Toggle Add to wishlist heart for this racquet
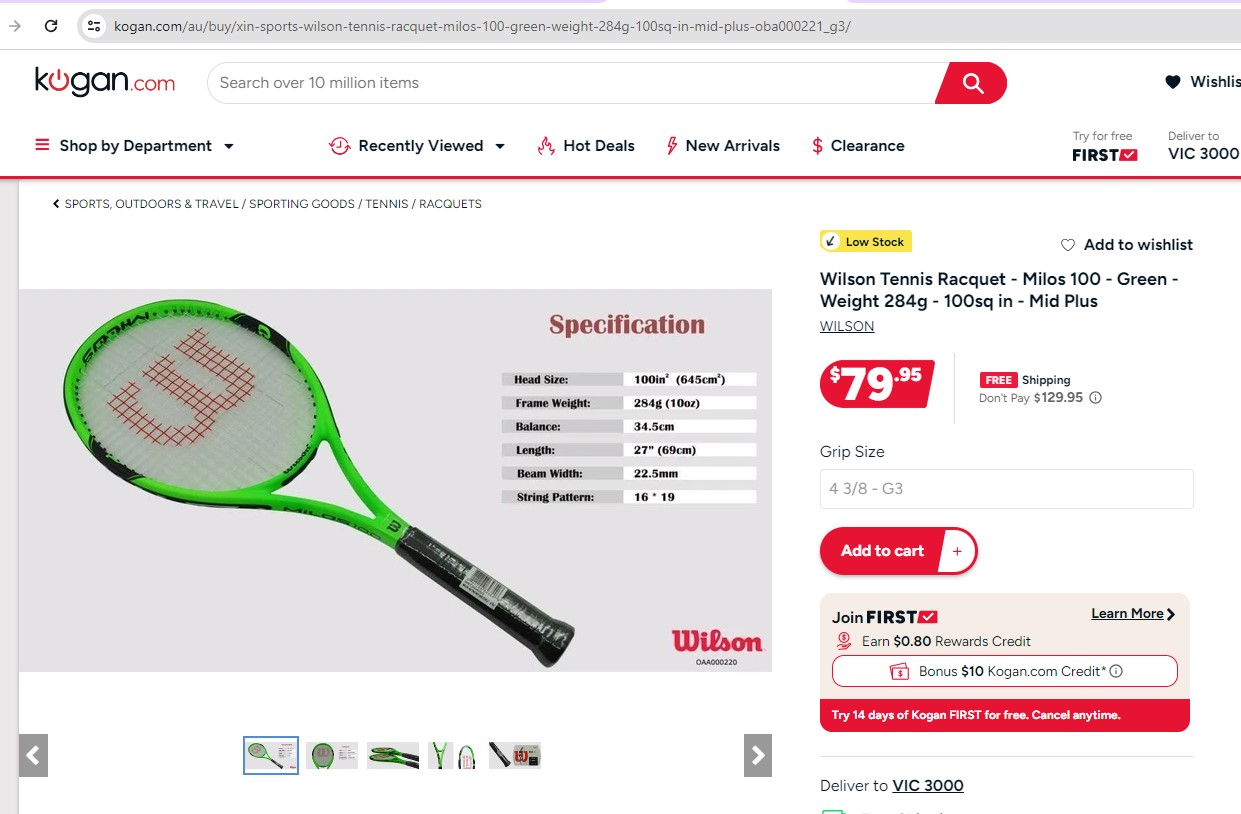 coord(1067,245)
